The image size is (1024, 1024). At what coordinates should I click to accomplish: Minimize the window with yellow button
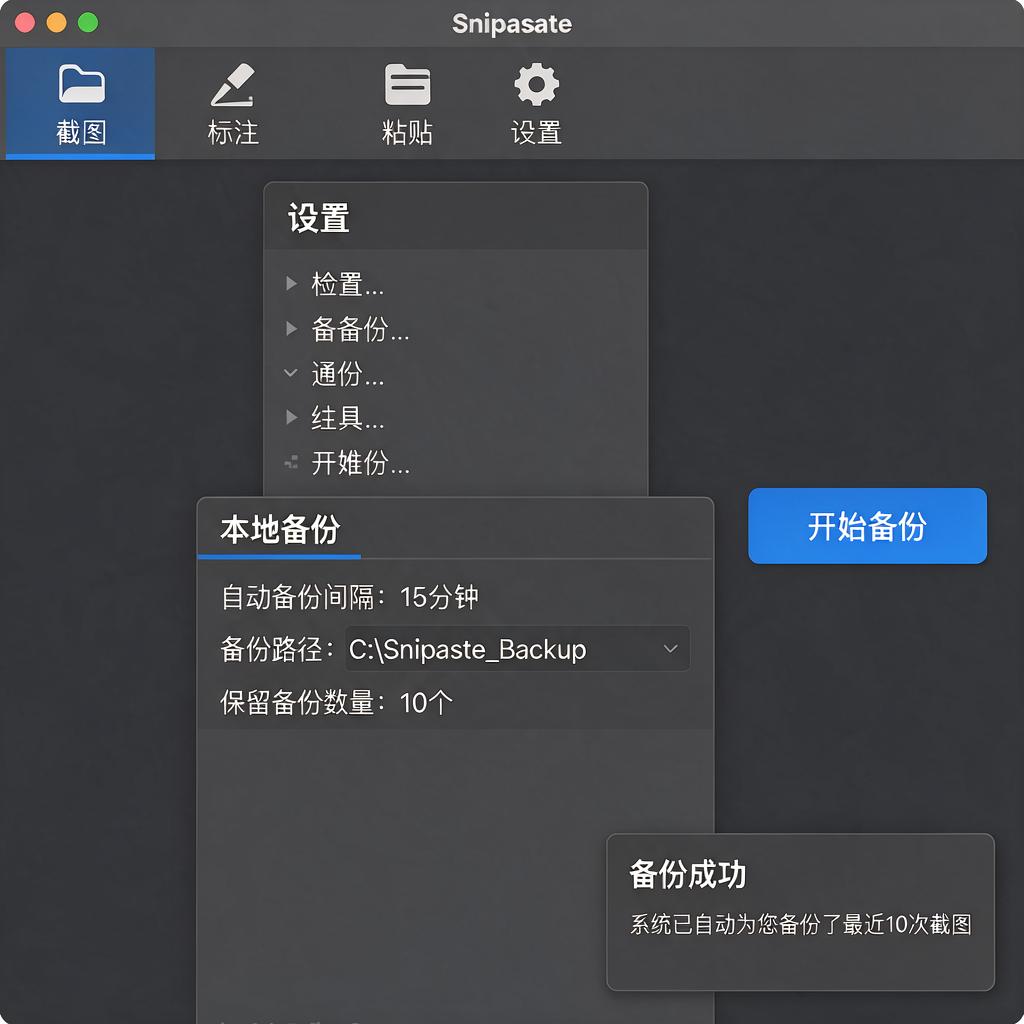[x=56, y=23]
